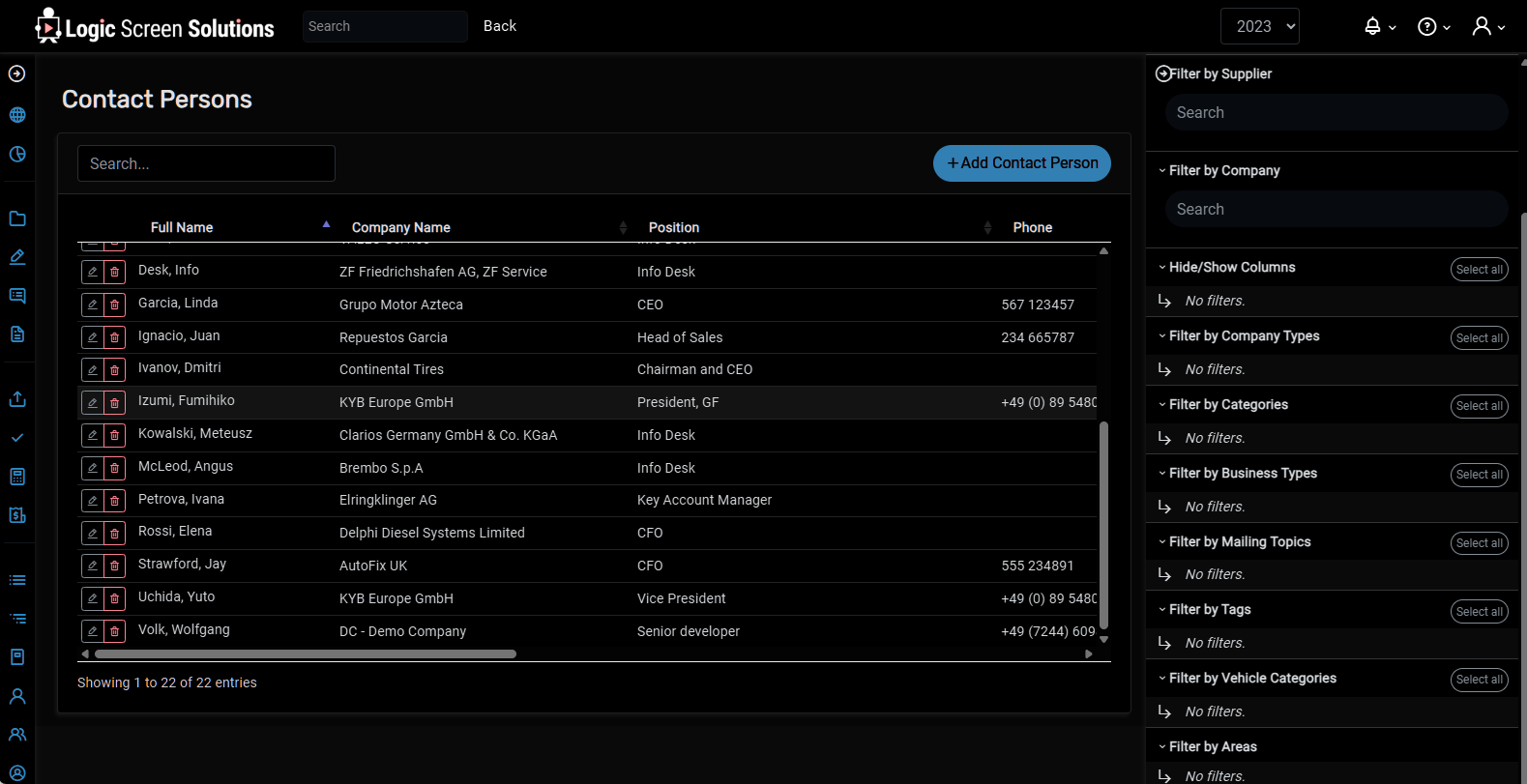The image size is (1527, 784).
Task: Click the sidebar expand arrow icon
Action: coord(16,73)
